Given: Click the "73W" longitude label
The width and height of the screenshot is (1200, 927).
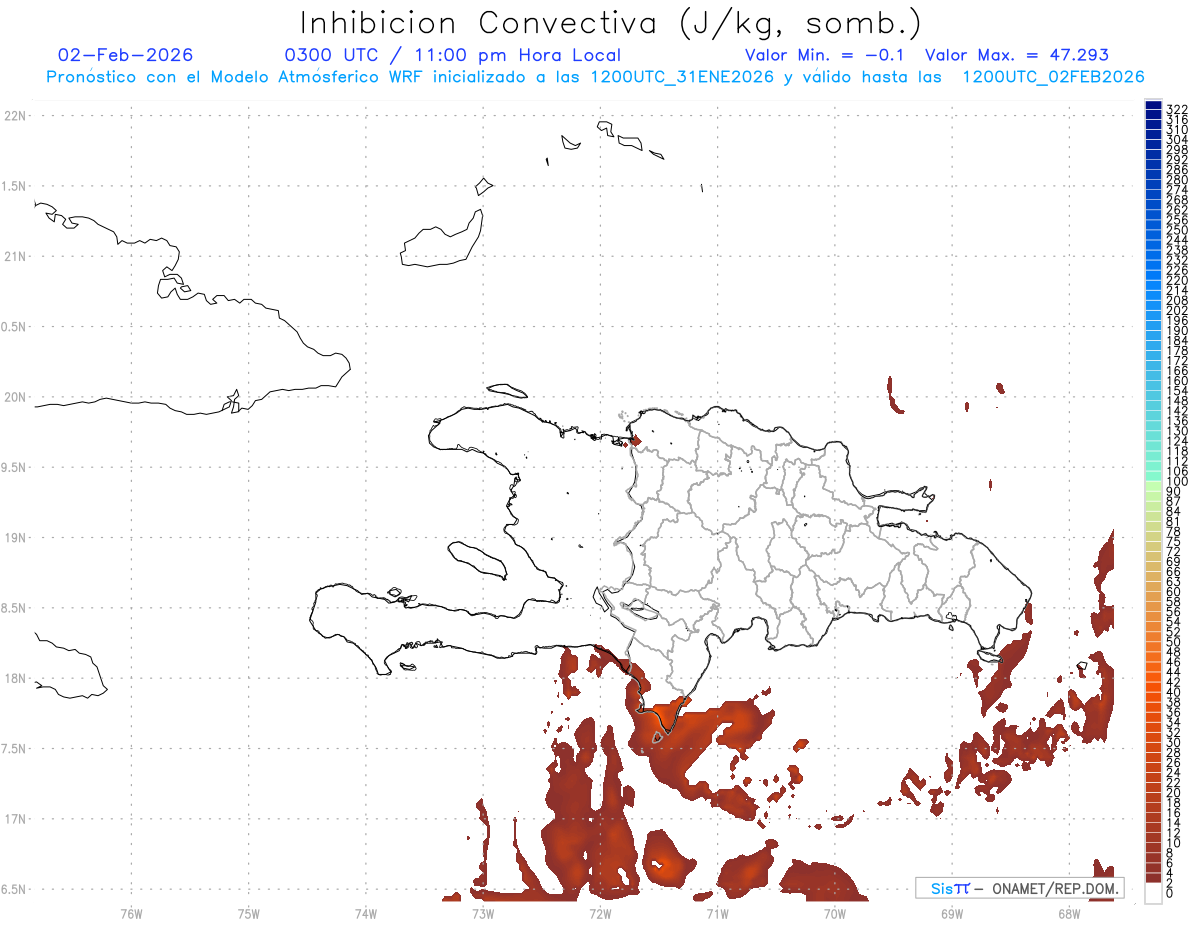Looking at the screenshot, I should click(483, 913).
